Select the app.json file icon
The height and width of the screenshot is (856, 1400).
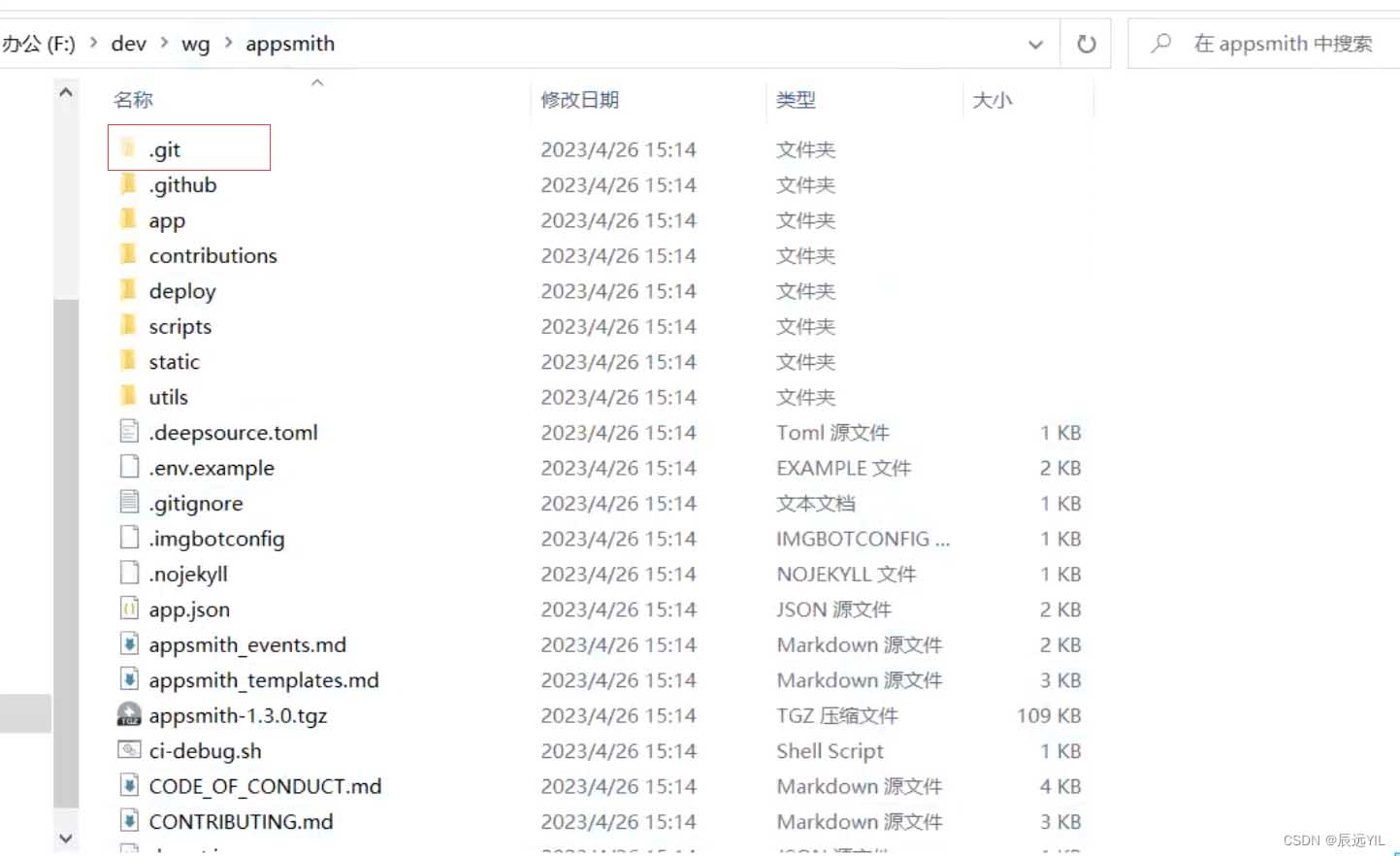(129, 609)
